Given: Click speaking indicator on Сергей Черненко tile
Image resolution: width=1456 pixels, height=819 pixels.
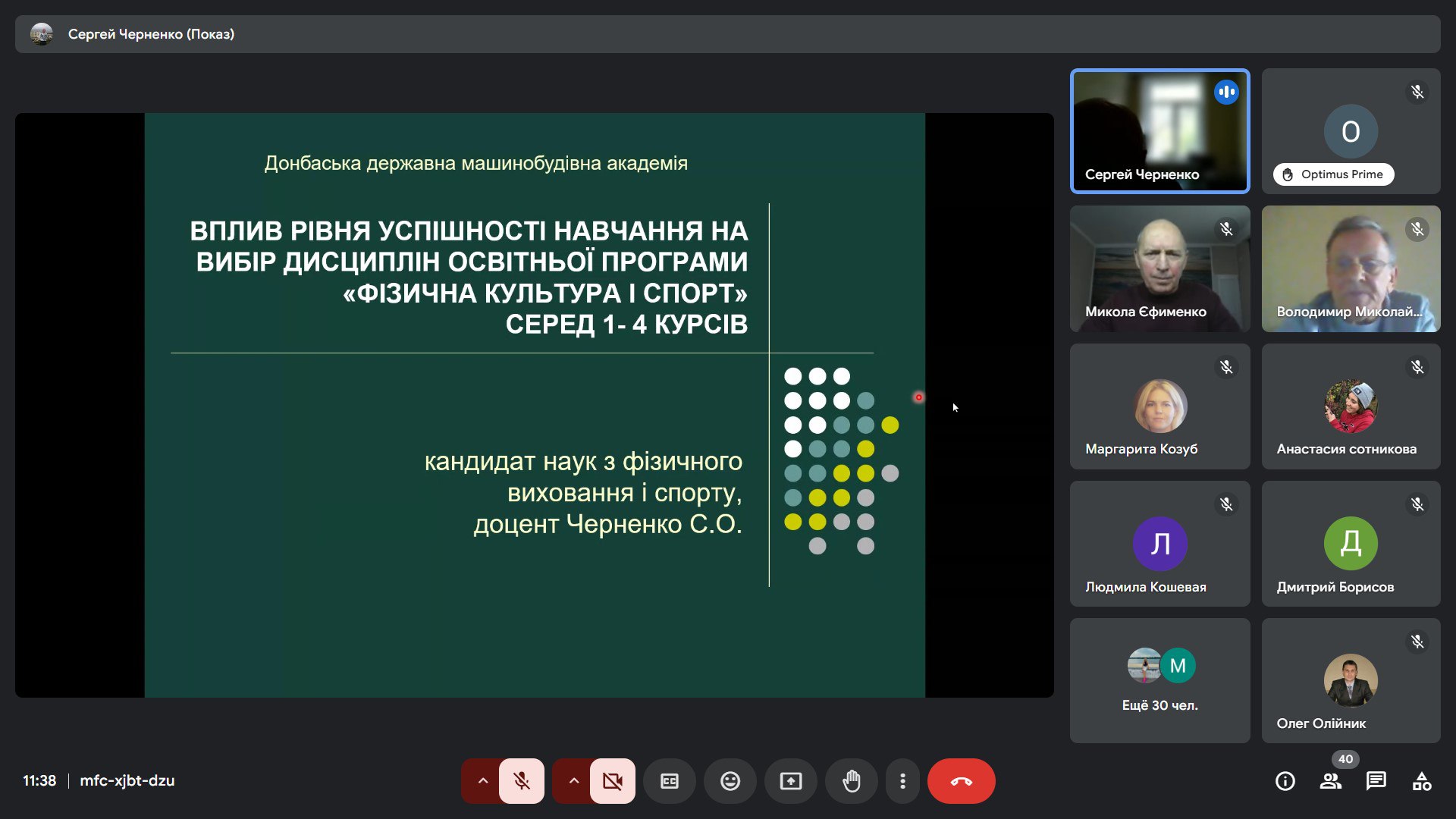Looking at the screenshot, I should [1225, 93].
